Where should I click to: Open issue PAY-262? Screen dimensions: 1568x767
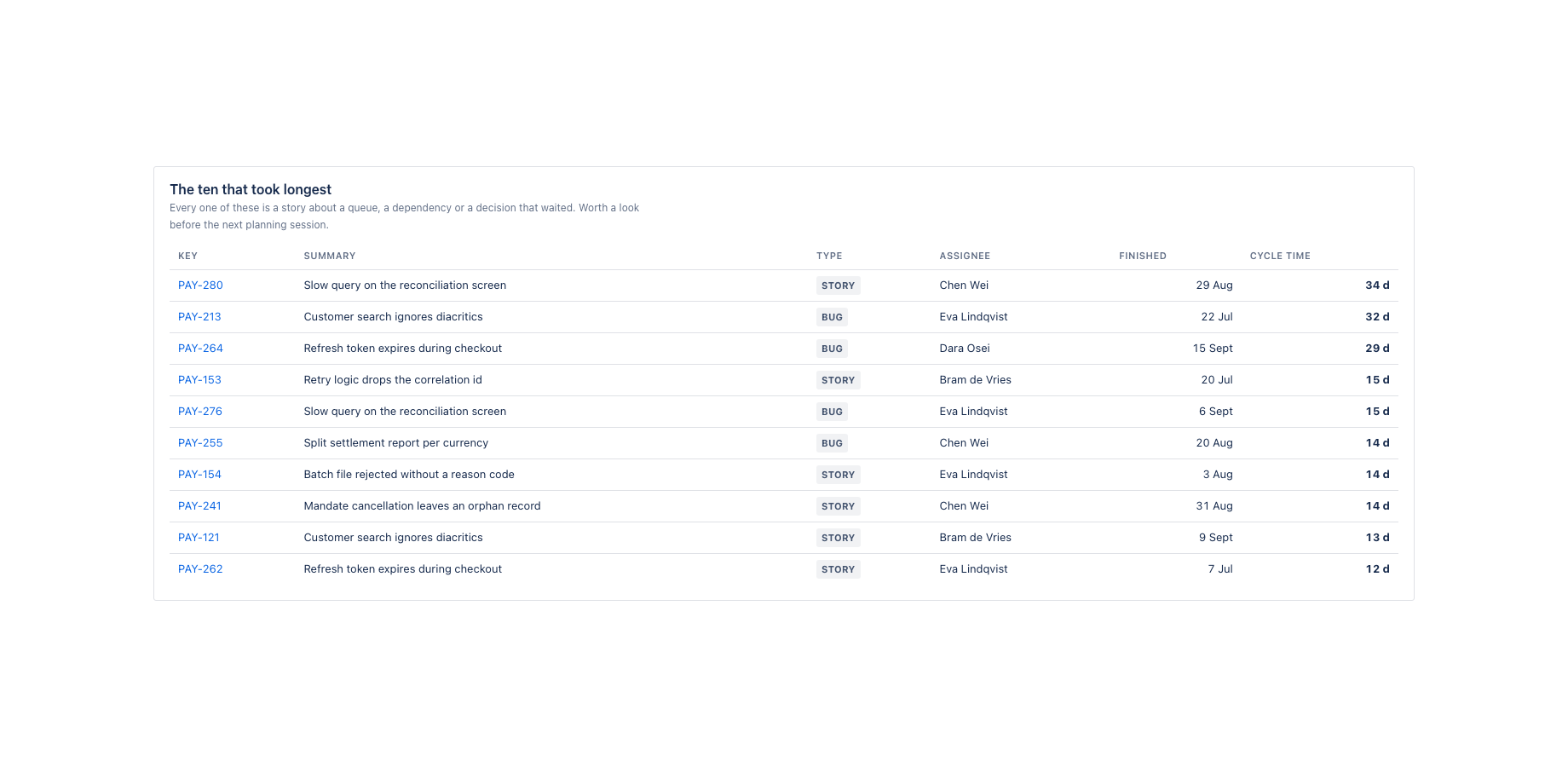coord(200,569)
